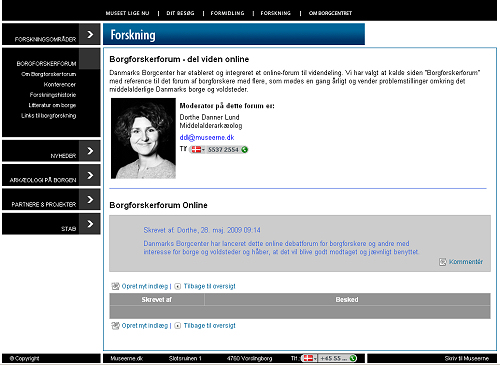Click lower Opret nyt indlæg link
500x365 pixels.
coord(145,325)
